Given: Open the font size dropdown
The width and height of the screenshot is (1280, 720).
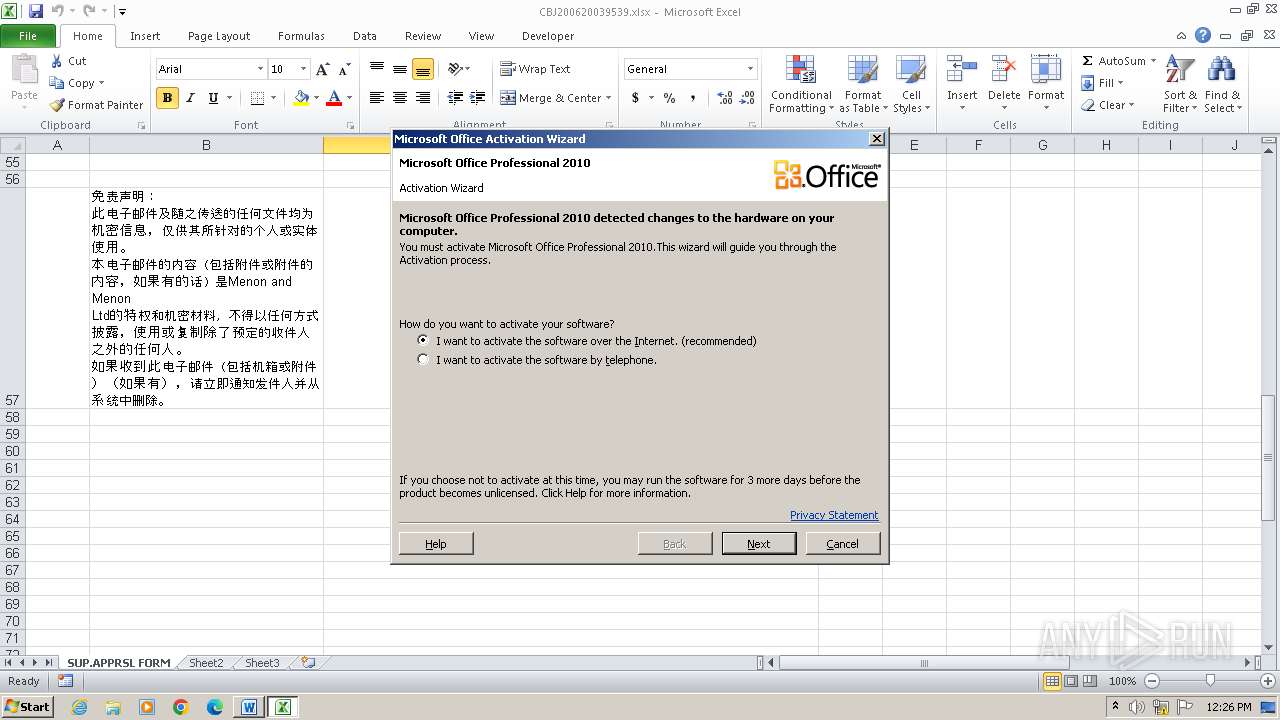Looking at the screenshot, I should [303, 69].
